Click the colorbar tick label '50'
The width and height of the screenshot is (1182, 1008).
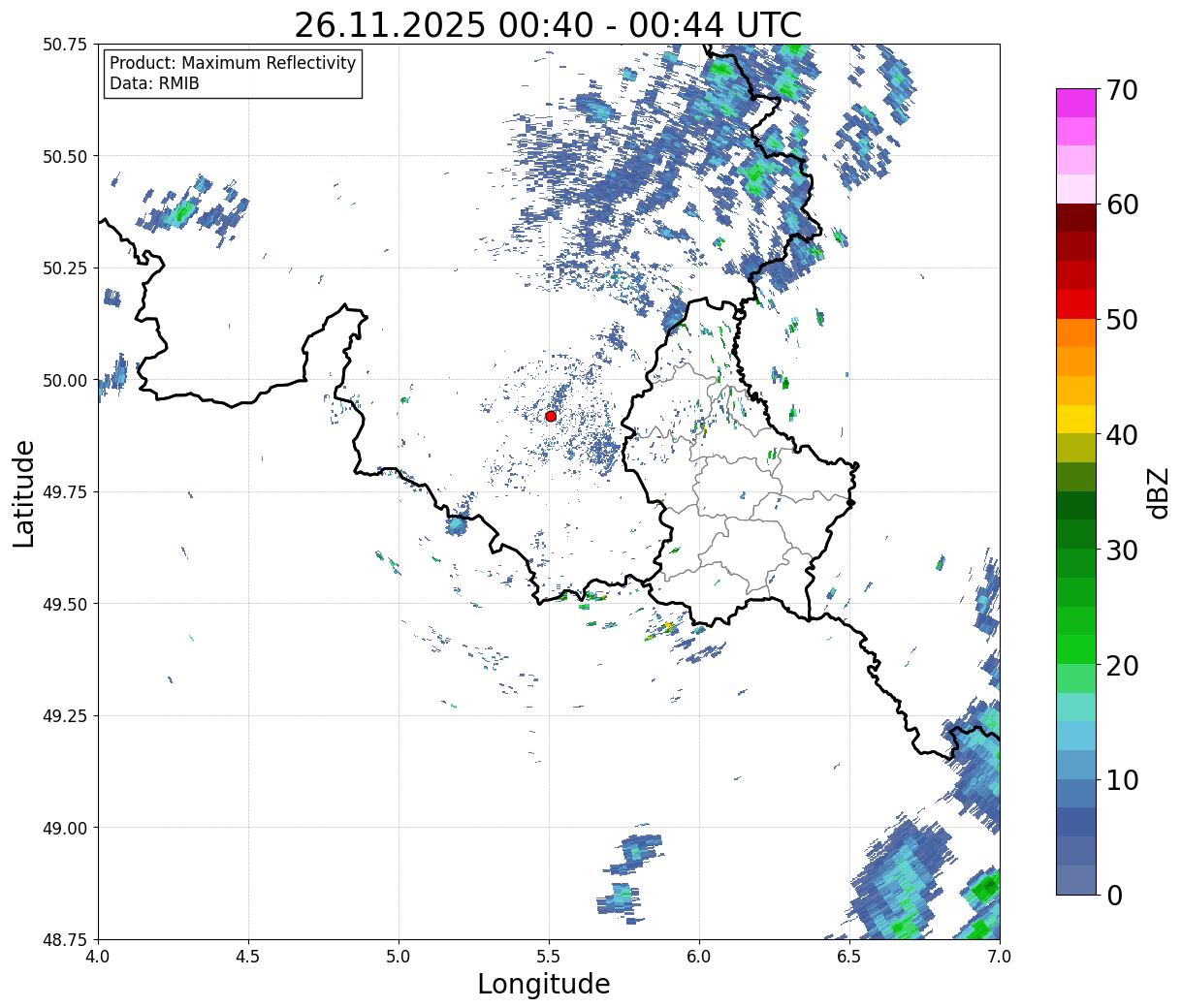pyautogui.click(x=1121, y=320)
